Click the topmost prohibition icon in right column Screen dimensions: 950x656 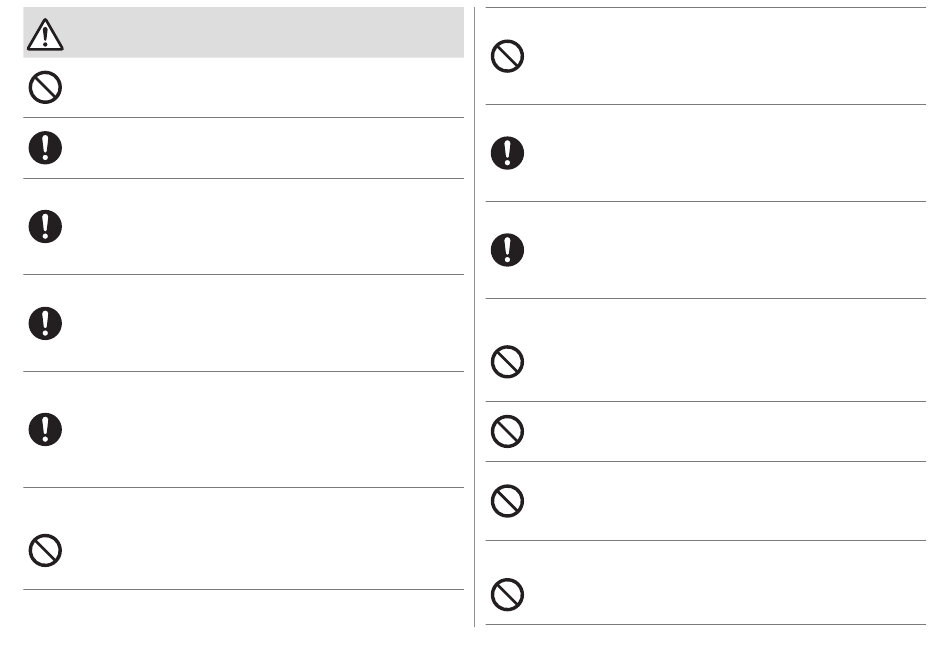click(x=507, y=56)
